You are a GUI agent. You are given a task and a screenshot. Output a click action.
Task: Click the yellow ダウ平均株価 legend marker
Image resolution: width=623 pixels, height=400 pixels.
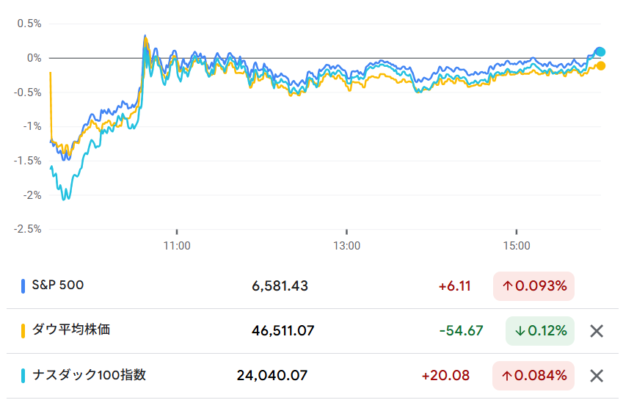pyautogui.click(x=23, y=331)
